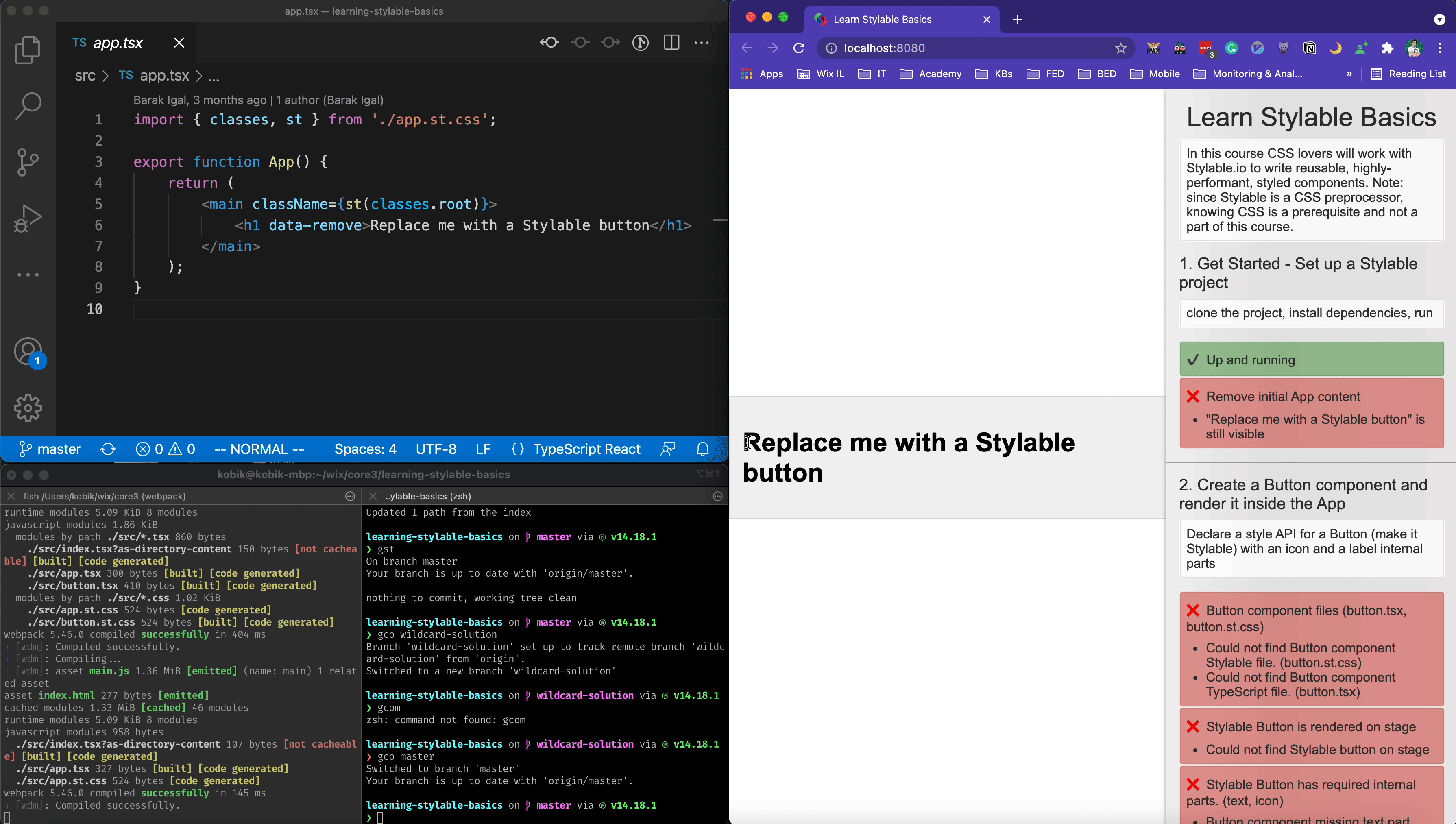
Task: Open options menu of zsh terminal pane
Action: tap(718, 496)
